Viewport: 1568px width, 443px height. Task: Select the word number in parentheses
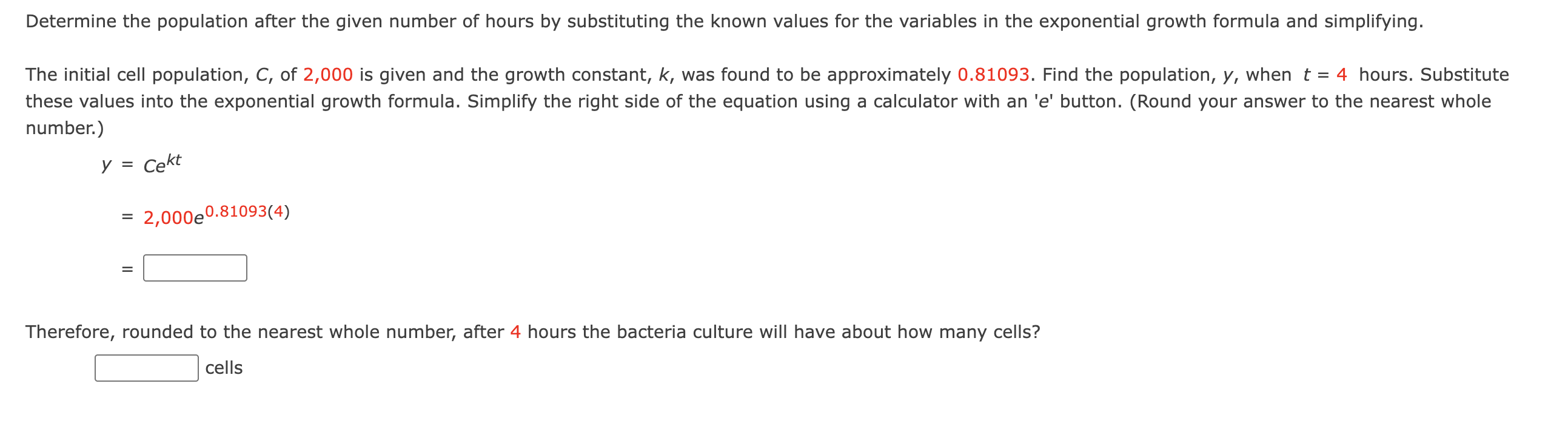[62, 128]
